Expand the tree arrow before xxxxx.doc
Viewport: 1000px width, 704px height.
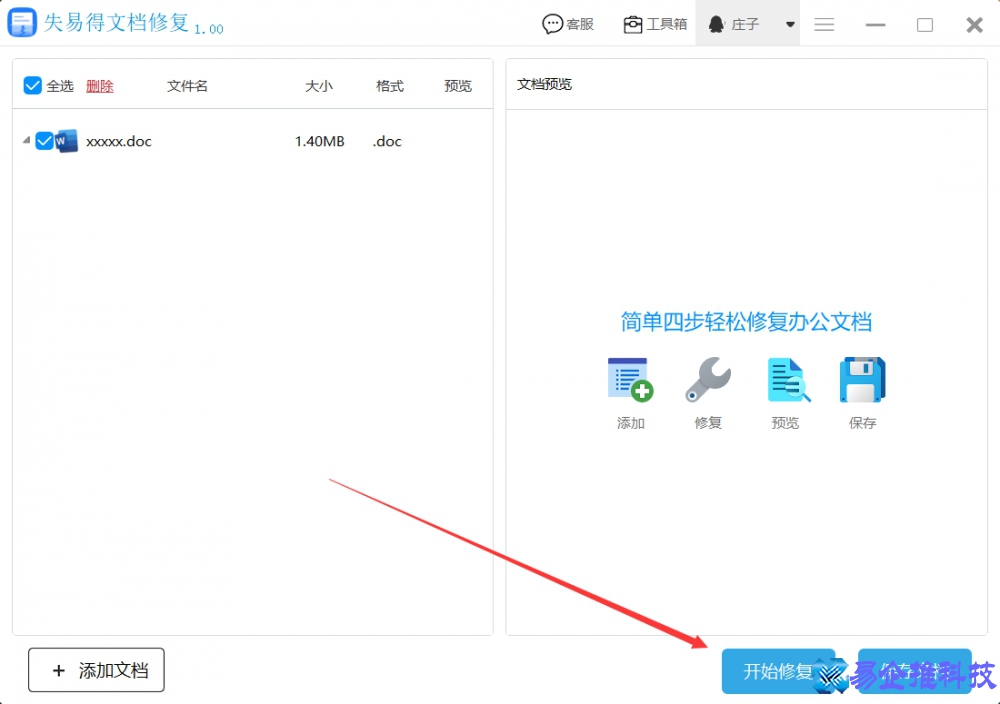click(26, 141)
